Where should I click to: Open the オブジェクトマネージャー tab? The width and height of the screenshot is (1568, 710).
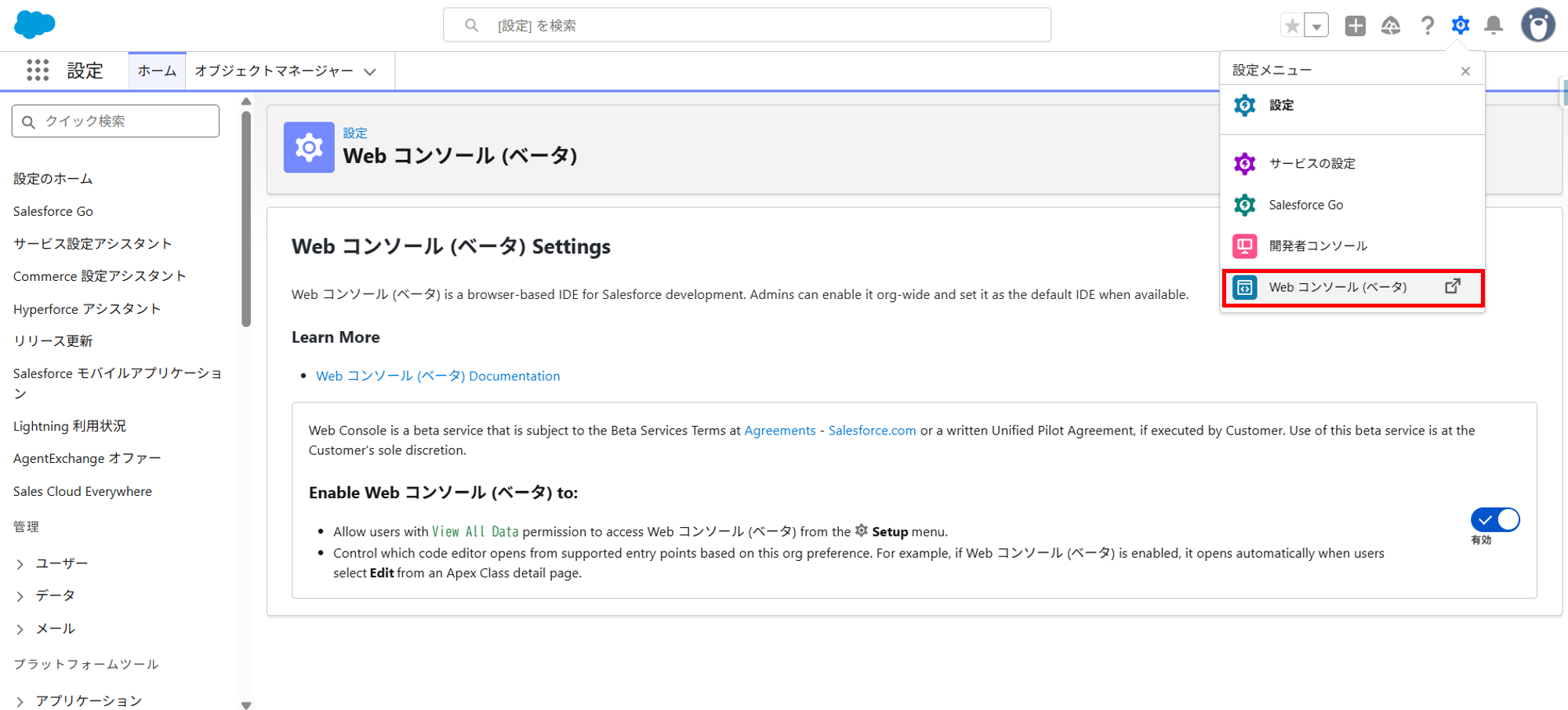274,71
